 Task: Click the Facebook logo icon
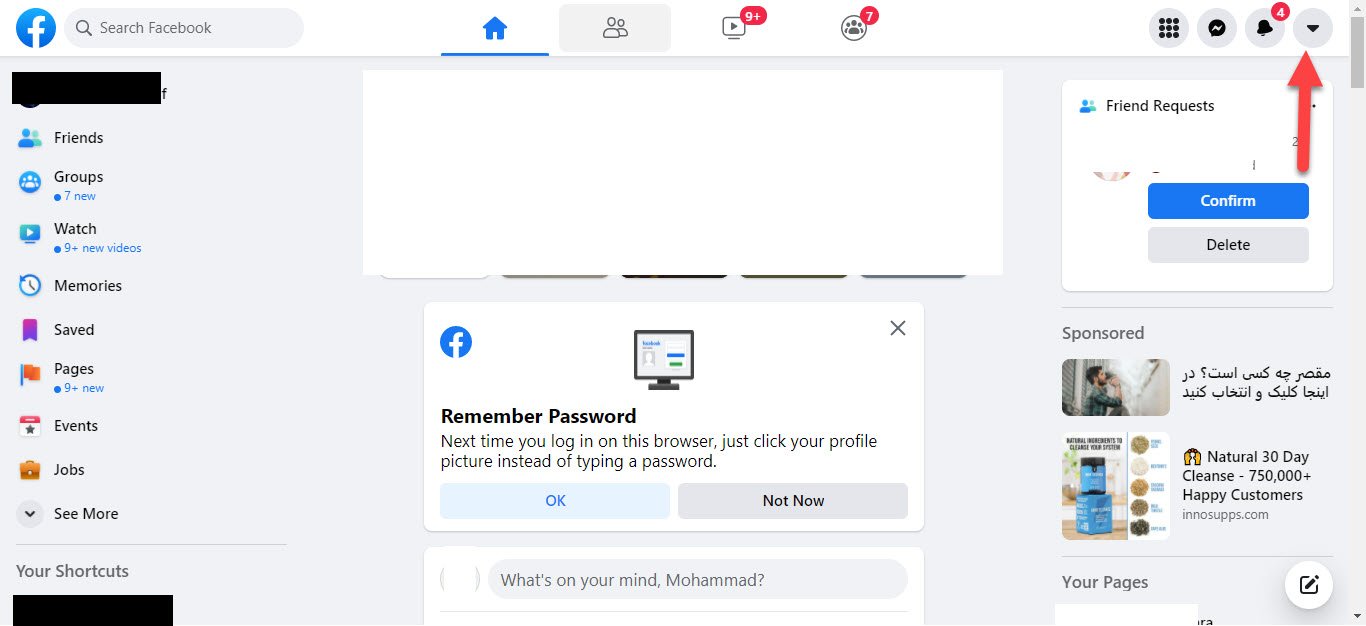coord(36,28)
